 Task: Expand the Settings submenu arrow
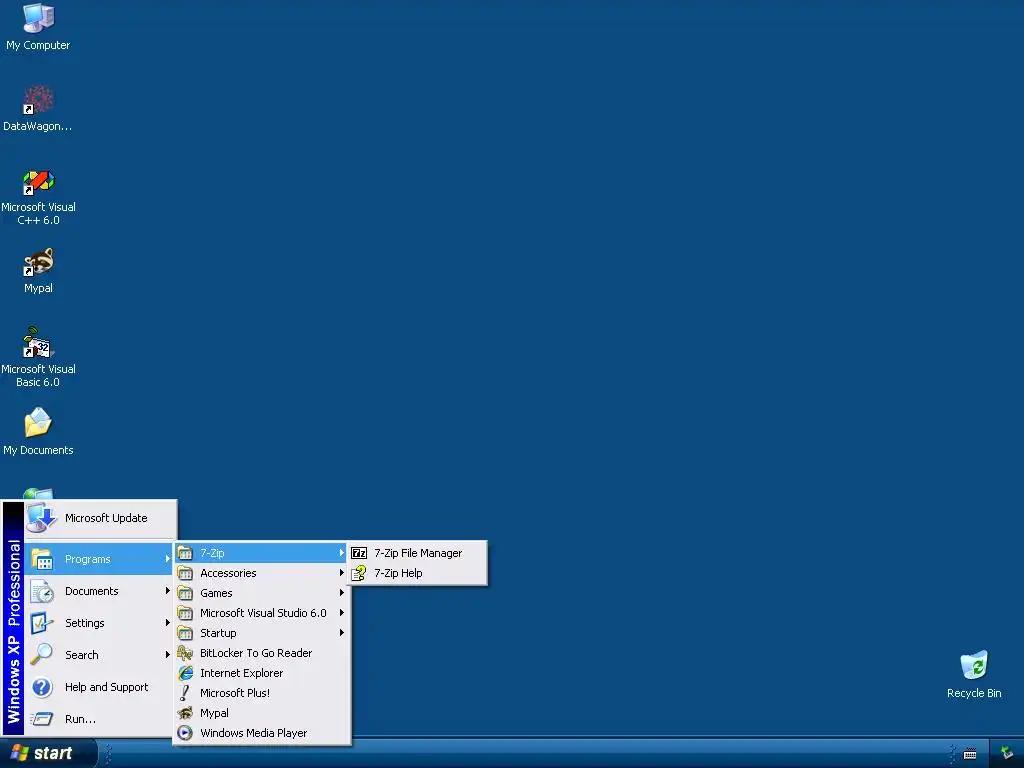pos(167,623)
